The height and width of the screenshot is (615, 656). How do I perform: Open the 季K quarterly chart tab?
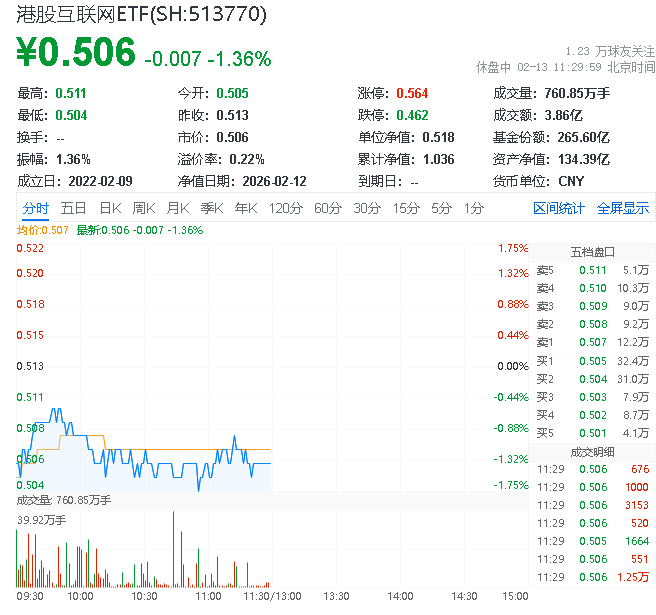click(211, 208)
